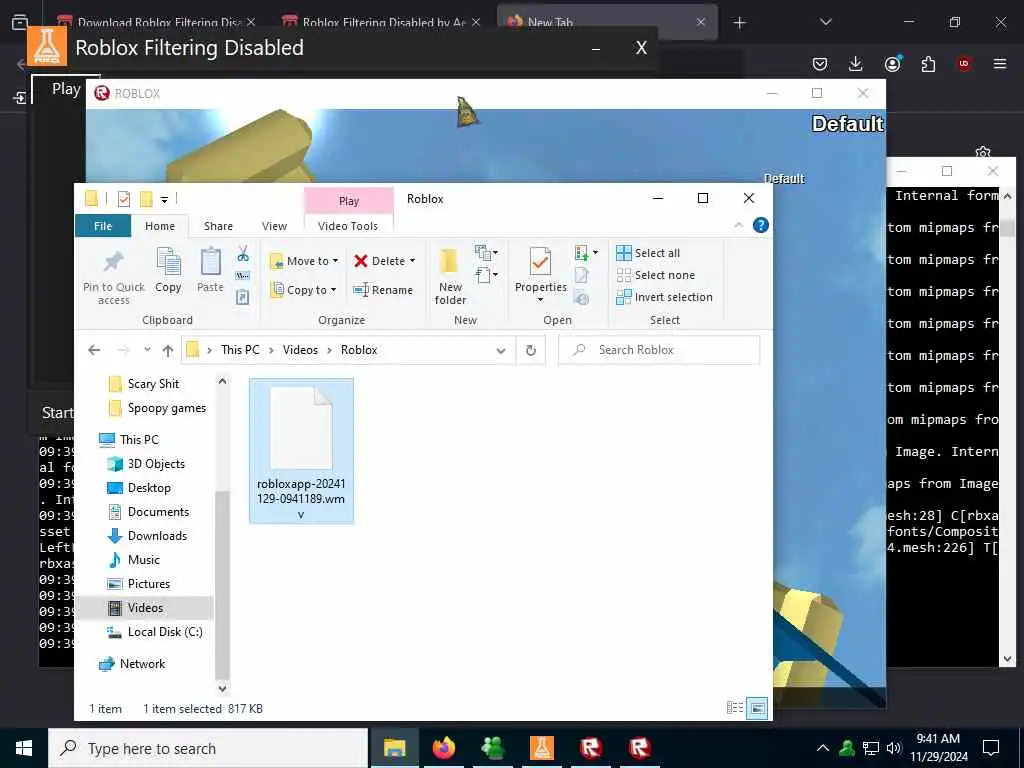Click Select all
This screenshot has width=1024, height=768.
coord(648,253)
